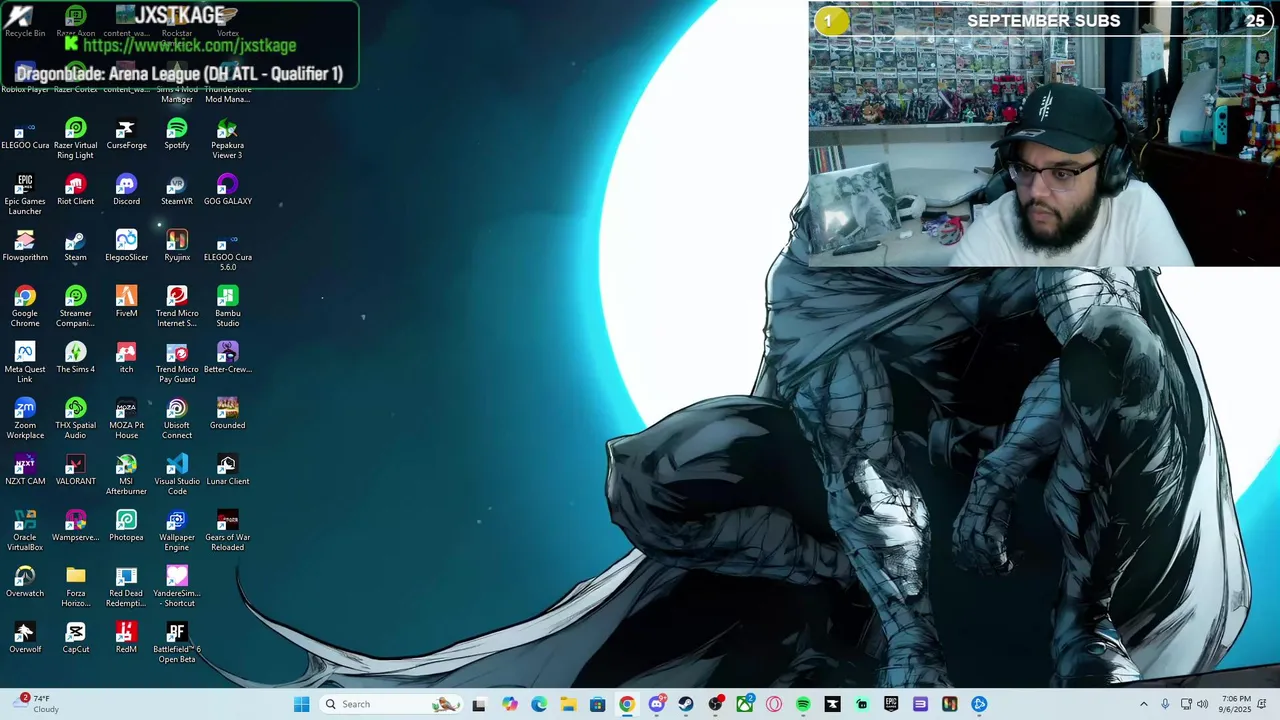Open the Meta Quest Link shortcut

tap(25, 363)
